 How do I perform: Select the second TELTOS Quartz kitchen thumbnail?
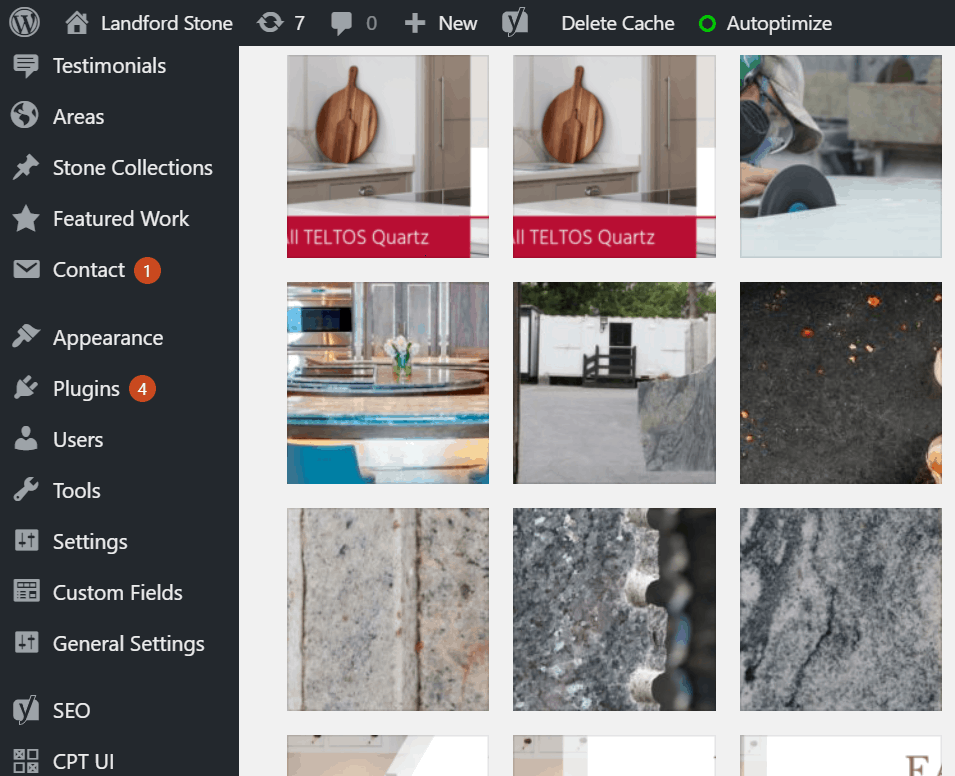pos(614,157)
